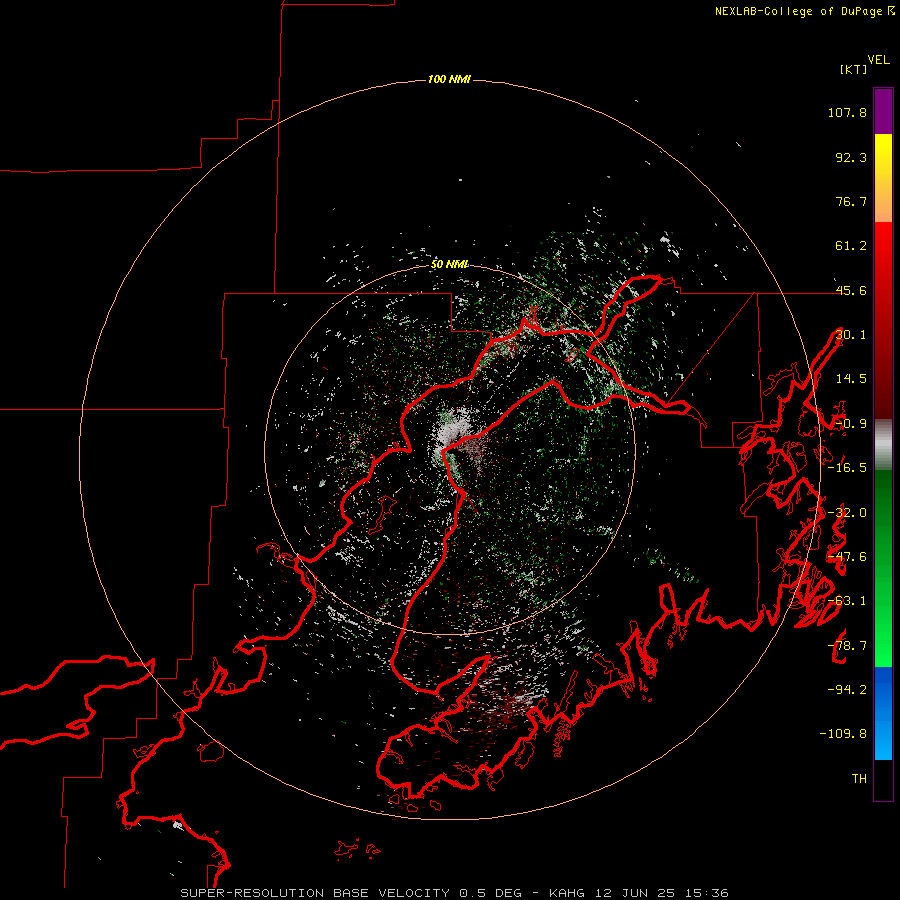Screen dimensions: 900x900
Task: Click the 100 NMI range ring label
Action: tap(449, 79)
